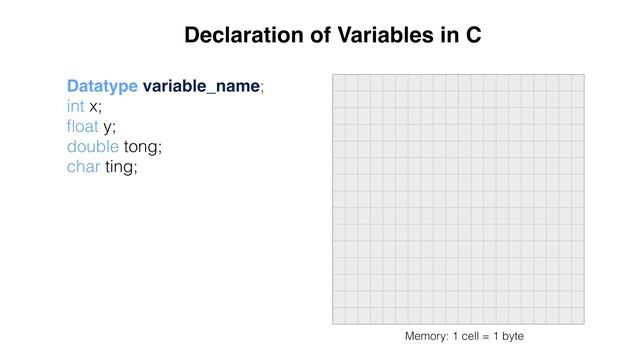Click the center of the memory grid

point(458,199)
